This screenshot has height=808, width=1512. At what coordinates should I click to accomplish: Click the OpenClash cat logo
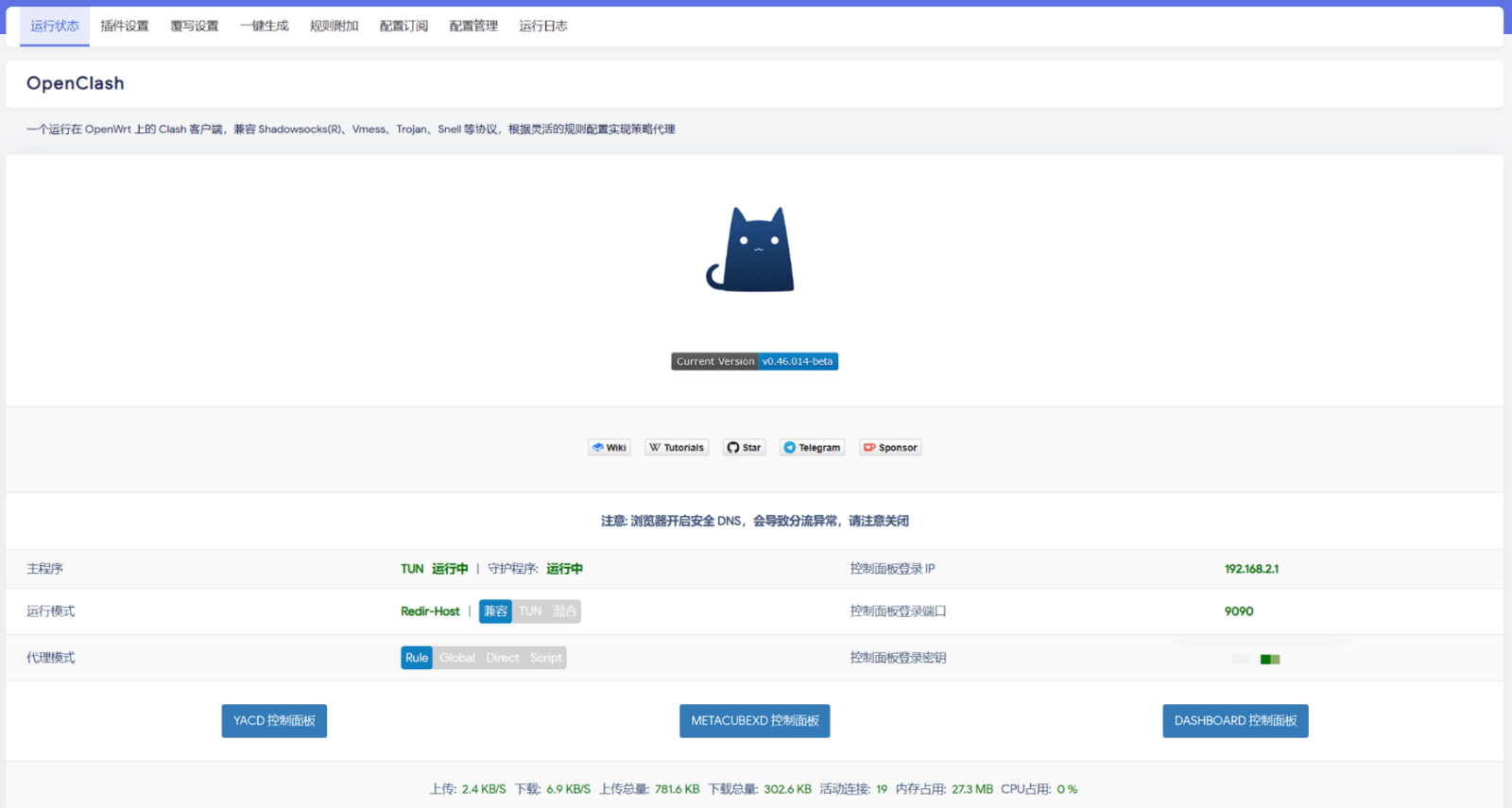click(x=751, y=249)
